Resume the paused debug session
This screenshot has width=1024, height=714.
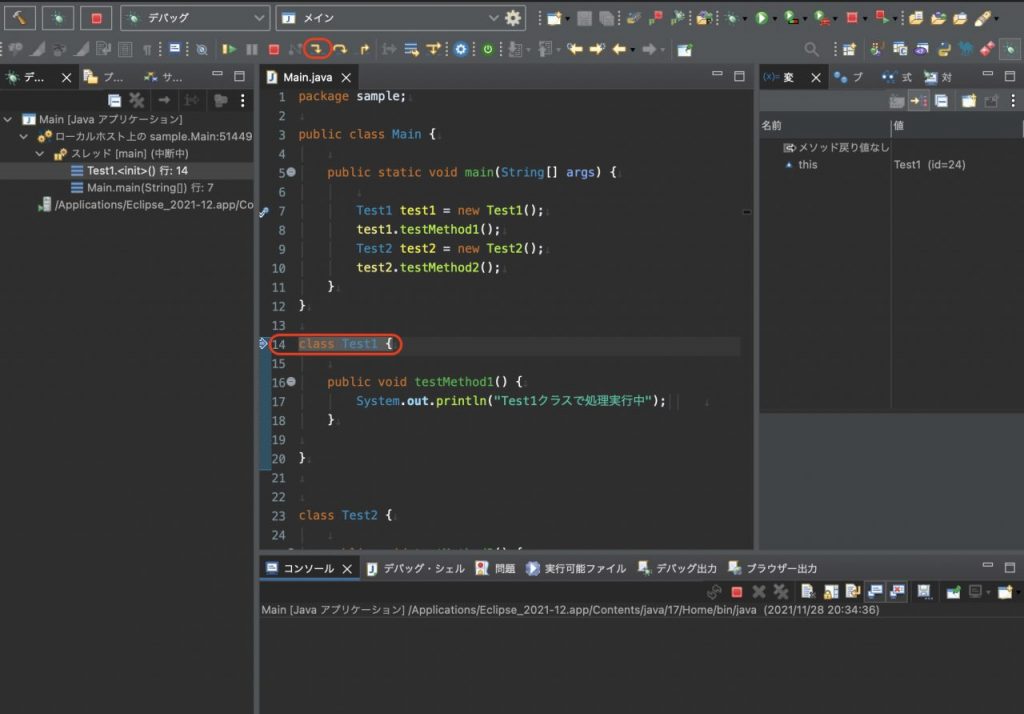click(x=230, y=48)
